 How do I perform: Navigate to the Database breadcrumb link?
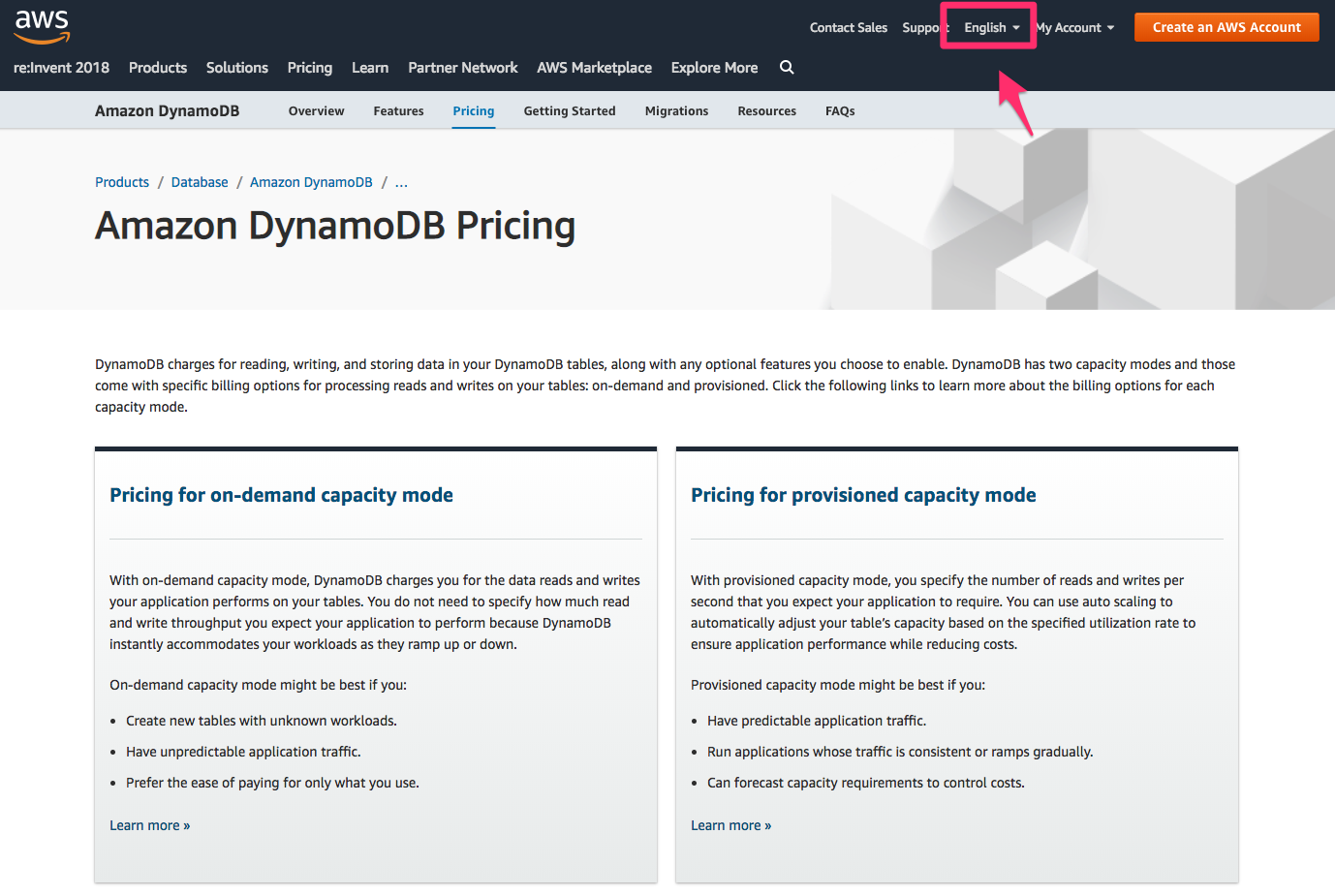point(199,182)
